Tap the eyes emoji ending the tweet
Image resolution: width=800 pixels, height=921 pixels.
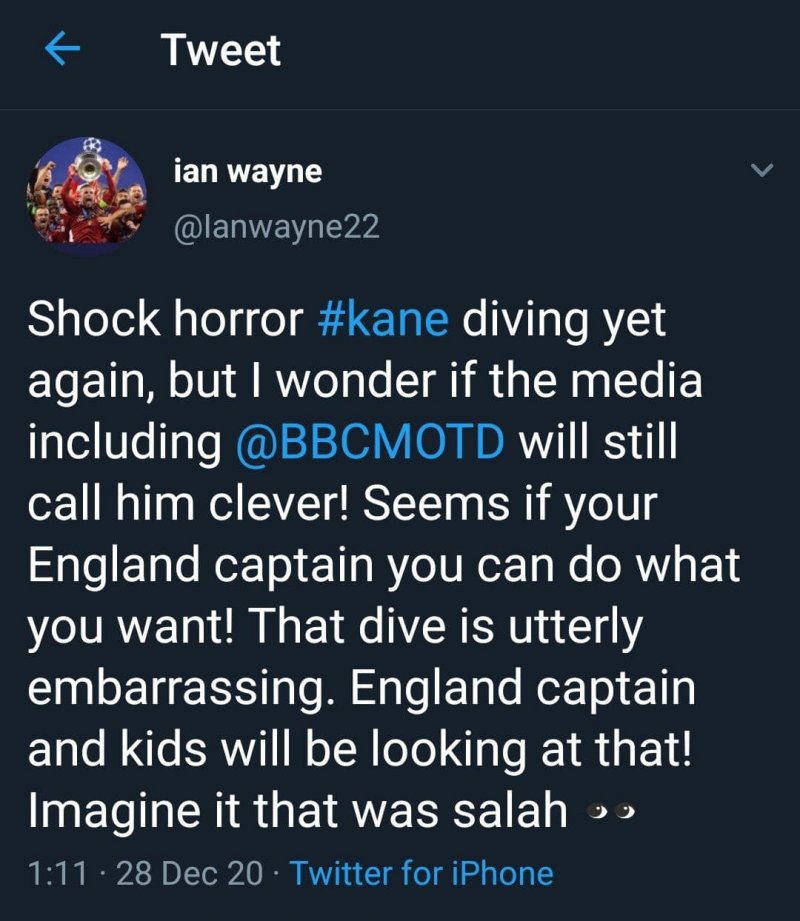pyautogui.click(x=611, y=813)
